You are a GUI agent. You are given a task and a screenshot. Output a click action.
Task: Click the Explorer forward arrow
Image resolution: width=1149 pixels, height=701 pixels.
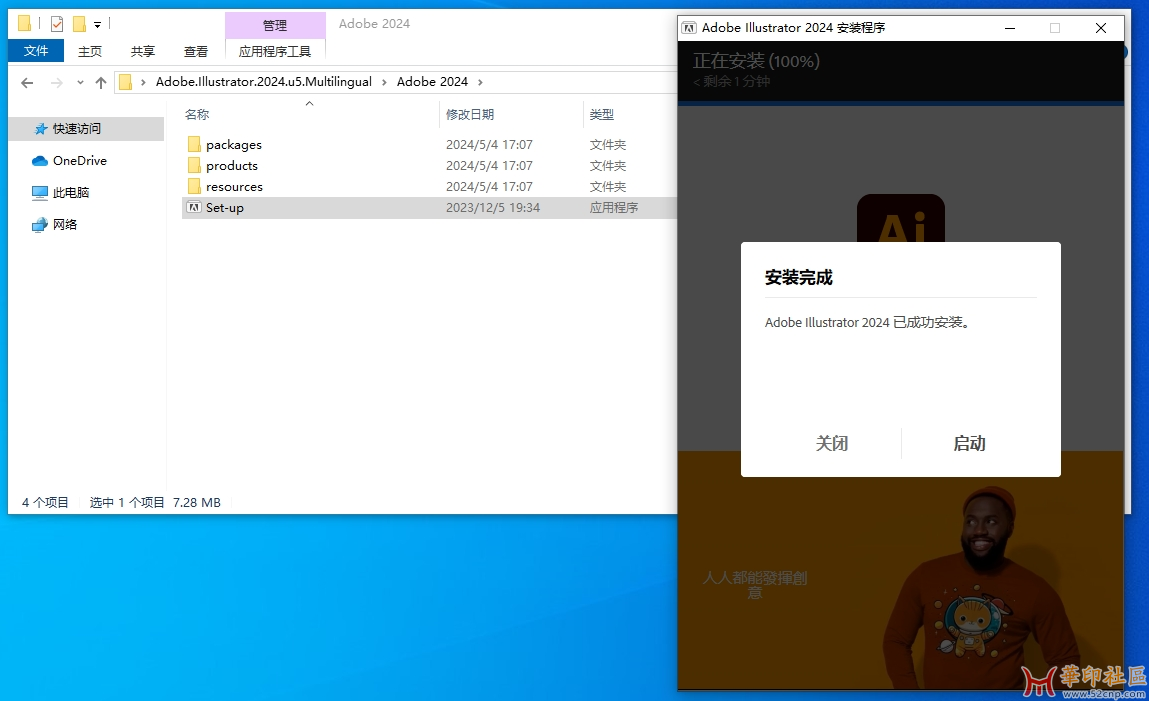[56, 83]
